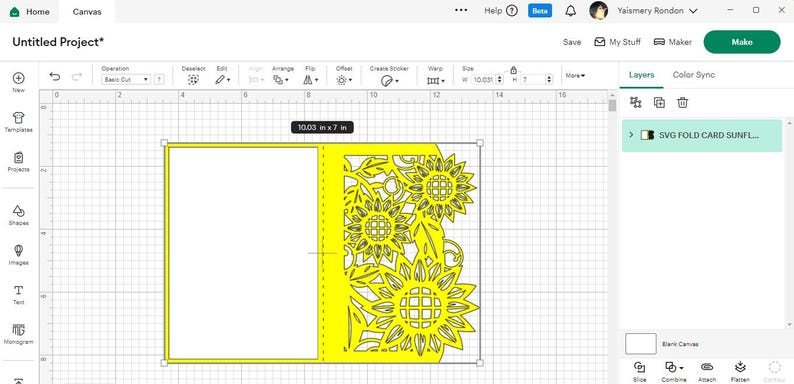
Task: Open the More toolbar menu
Action: pos(575,75)
